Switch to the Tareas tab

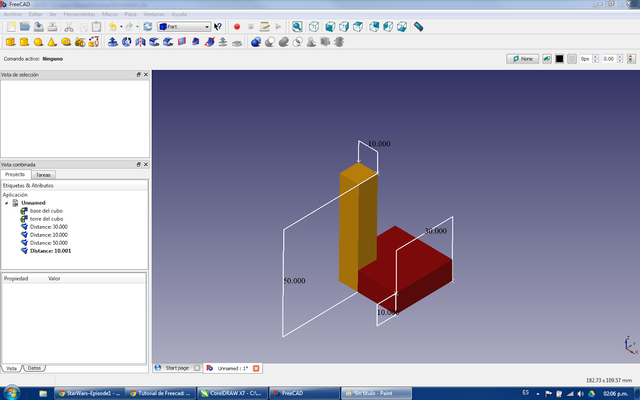[44, 174]
